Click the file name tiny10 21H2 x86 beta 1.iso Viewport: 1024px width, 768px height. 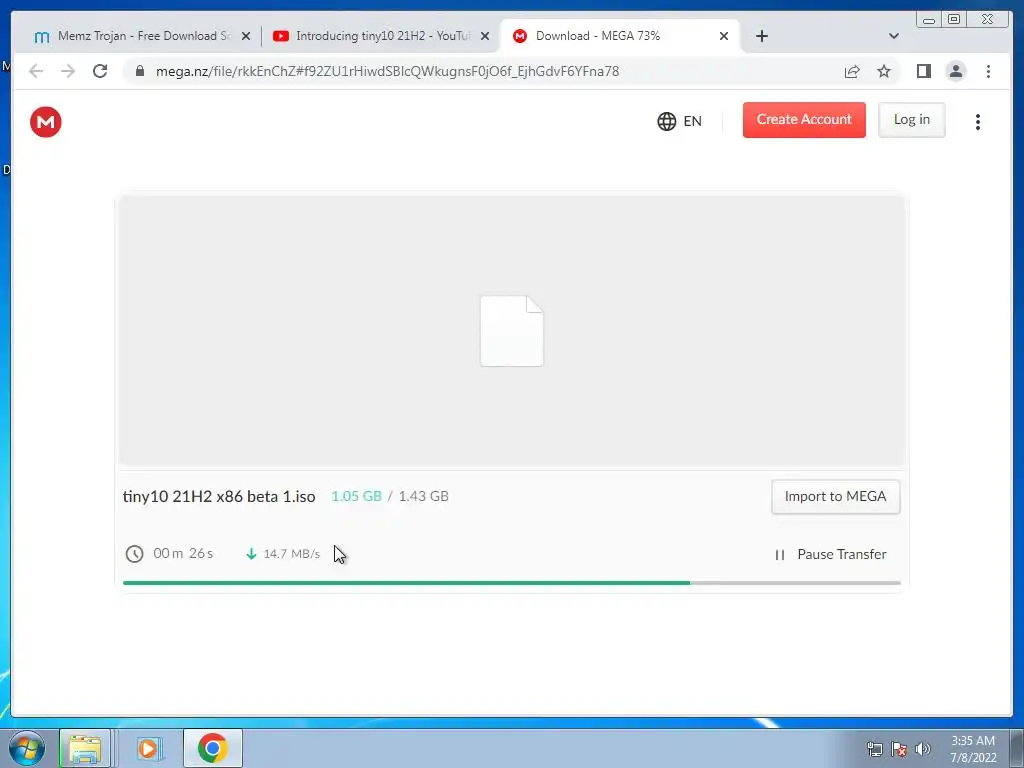(x=219, y=496)
